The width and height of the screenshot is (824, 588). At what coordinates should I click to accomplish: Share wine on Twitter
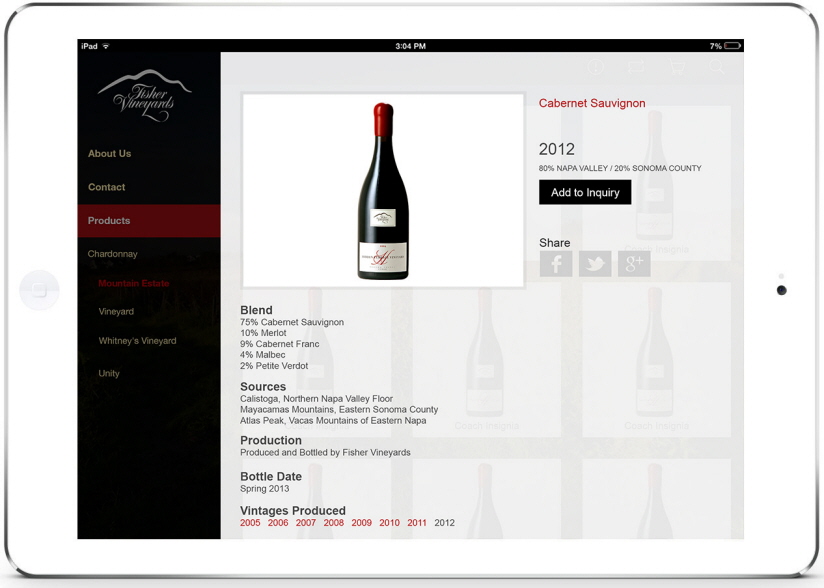[x=595, y=263]
